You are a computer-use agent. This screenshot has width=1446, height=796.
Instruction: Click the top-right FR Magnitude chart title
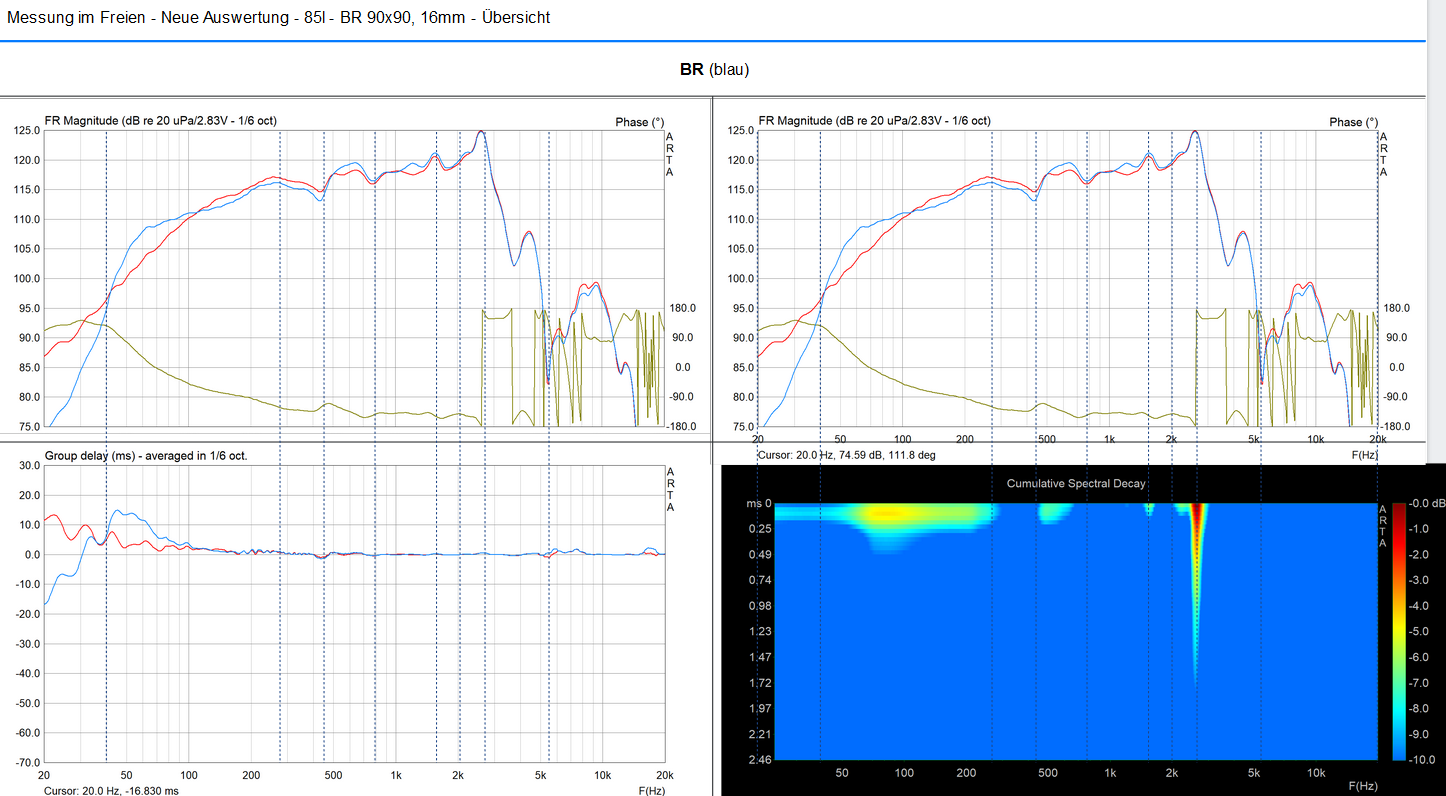pyautogui.click(x=875, y=121)
